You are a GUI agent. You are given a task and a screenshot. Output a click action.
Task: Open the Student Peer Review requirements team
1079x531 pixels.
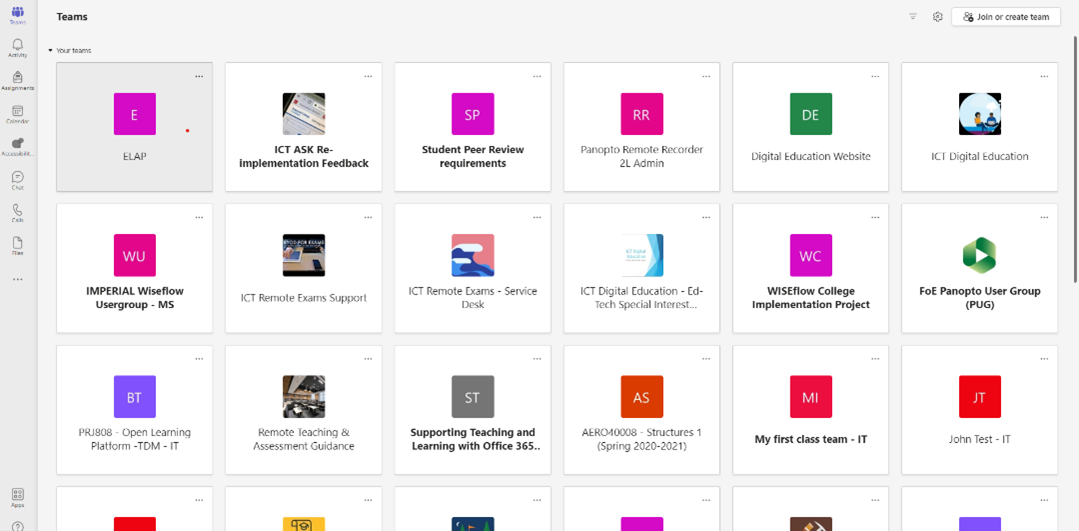(472, 127)
